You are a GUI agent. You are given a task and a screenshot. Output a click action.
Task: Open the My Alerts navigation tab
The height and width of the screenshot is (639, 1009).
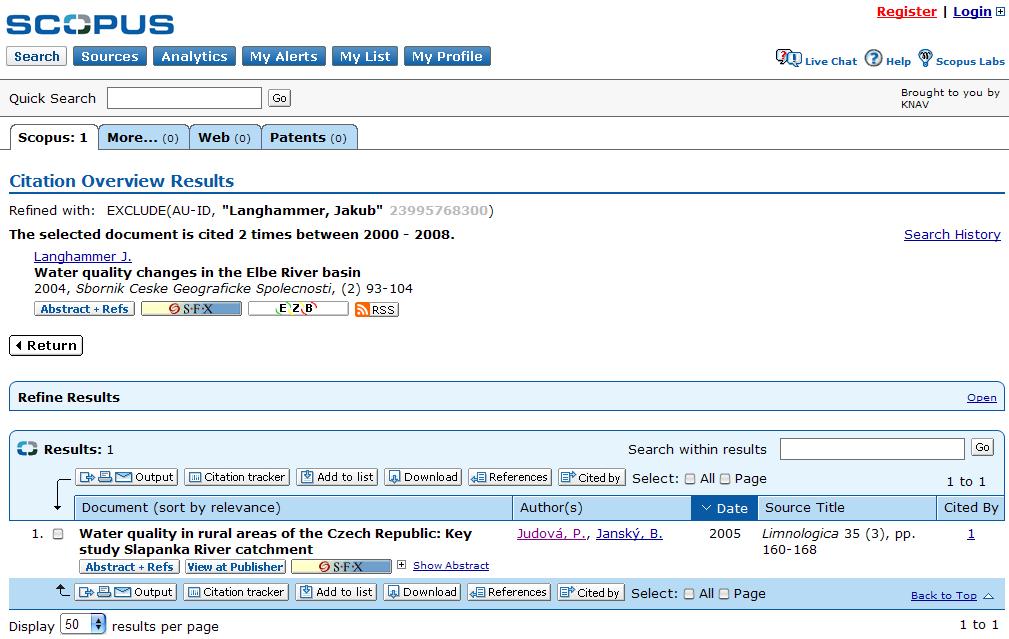[x=284, y=57]
